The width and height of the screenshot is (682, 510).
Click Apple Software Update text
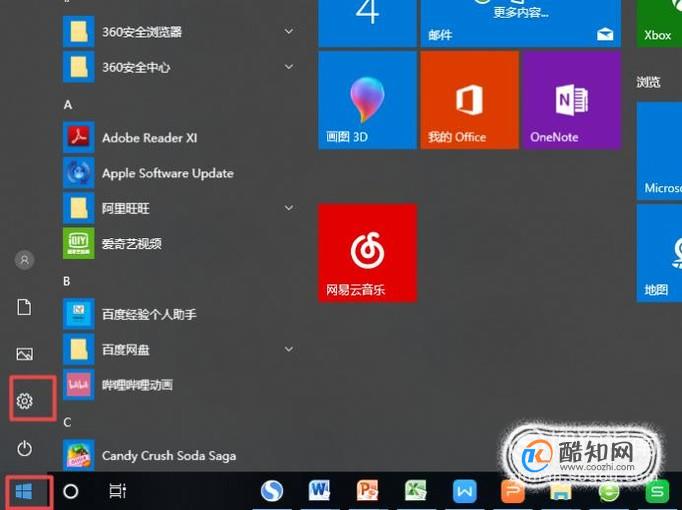168,173
